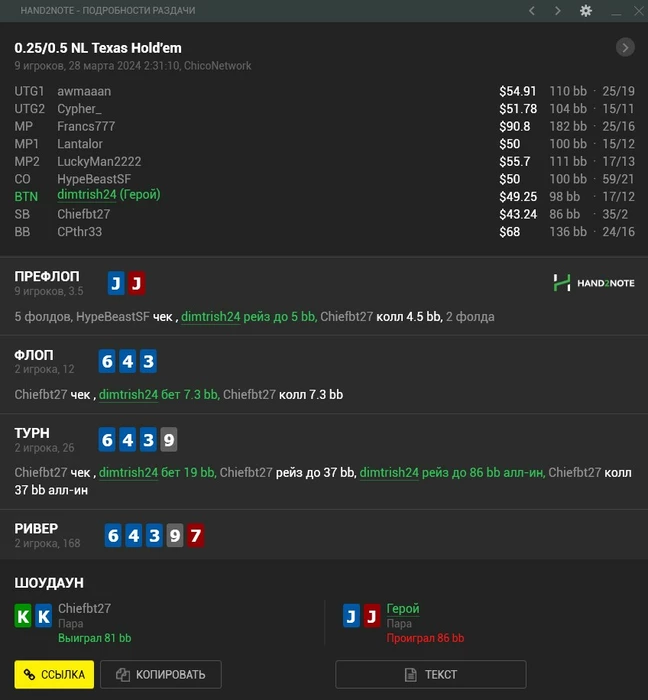Click red J card in preflop section

pos(137,283)
